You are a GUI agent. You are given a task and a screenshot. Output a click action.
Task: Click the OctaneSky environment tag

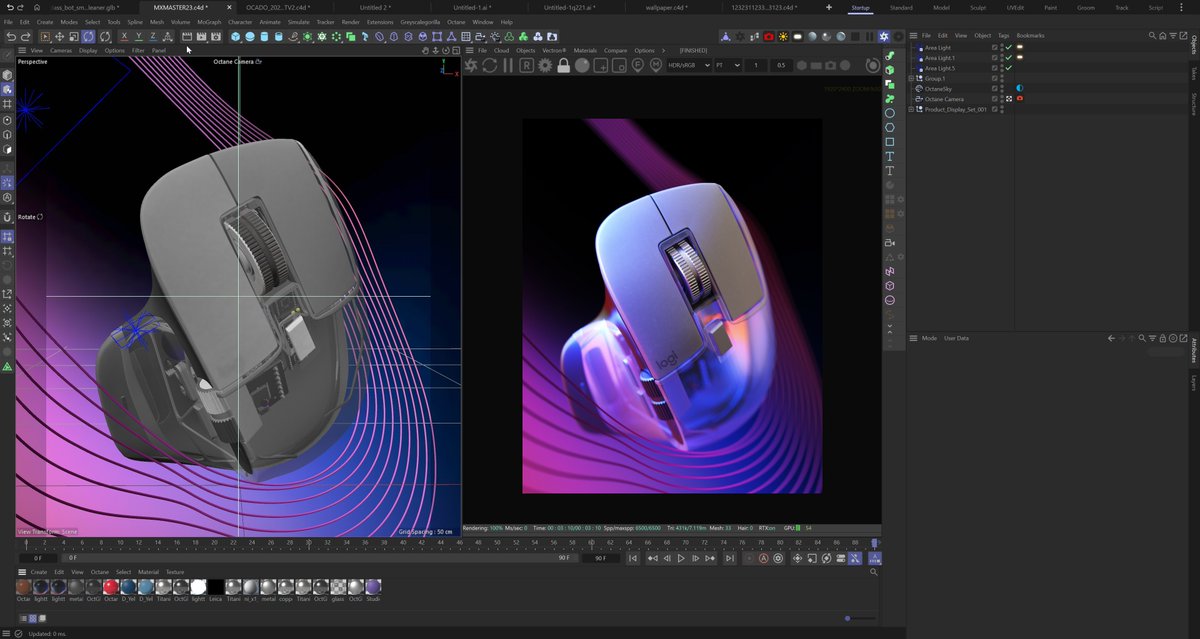tap(1020, 89)
